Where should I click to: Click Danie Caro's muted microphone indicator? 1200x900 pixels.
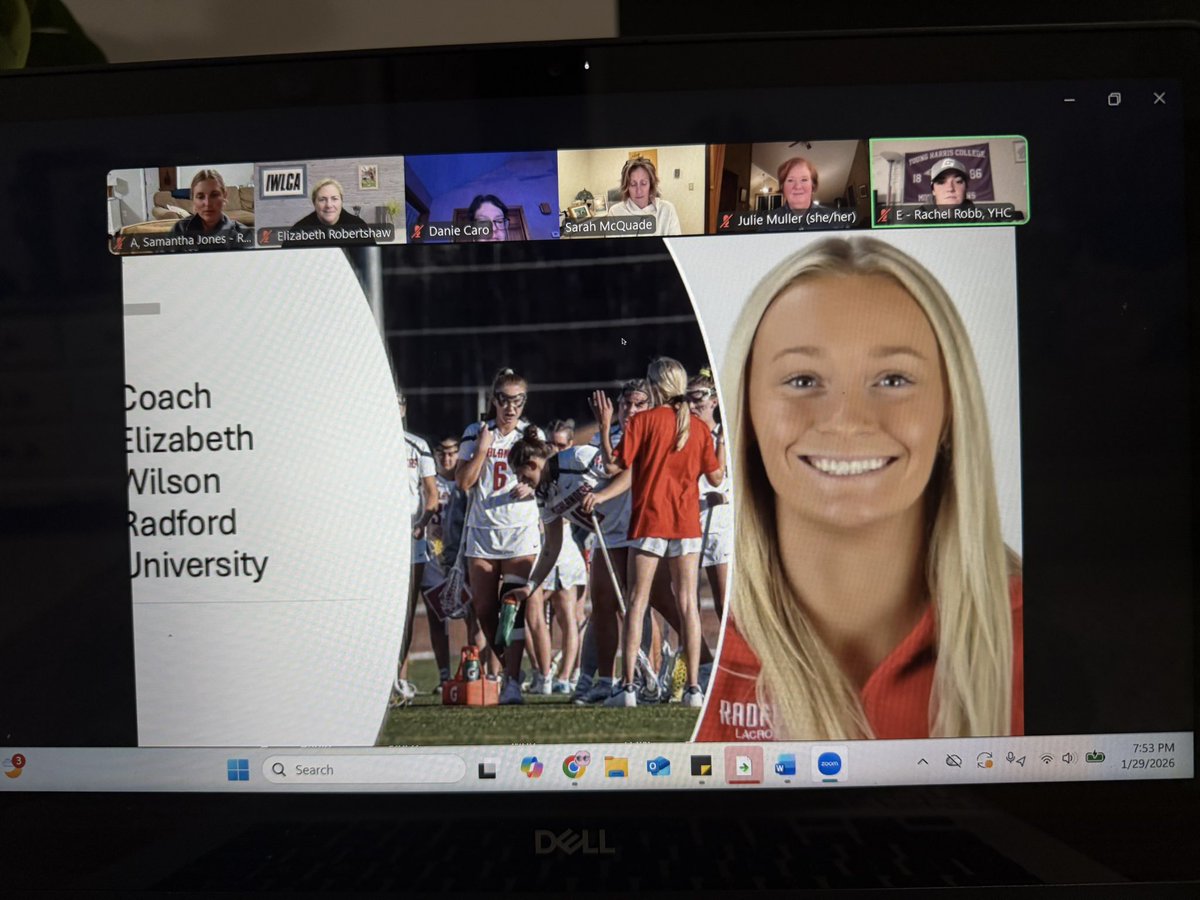[418, 230]
